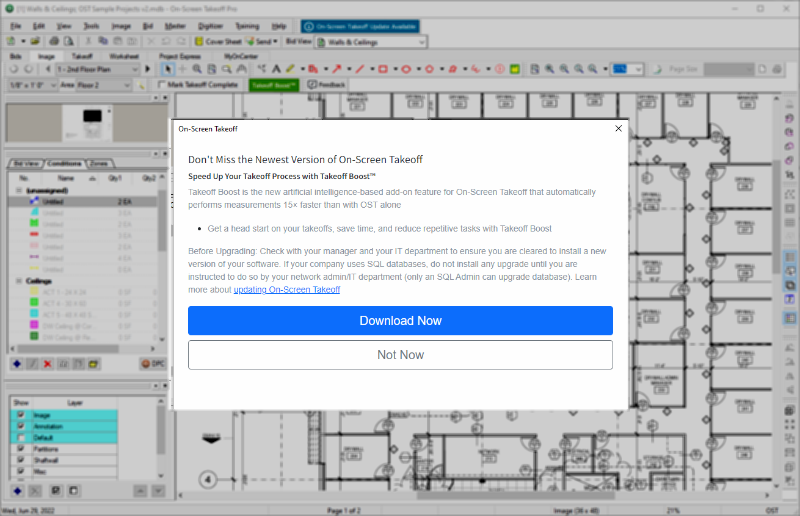Click the scale ruler icon beside Area
This screenshot has height=516, width=800.
(x=141, y=85)
